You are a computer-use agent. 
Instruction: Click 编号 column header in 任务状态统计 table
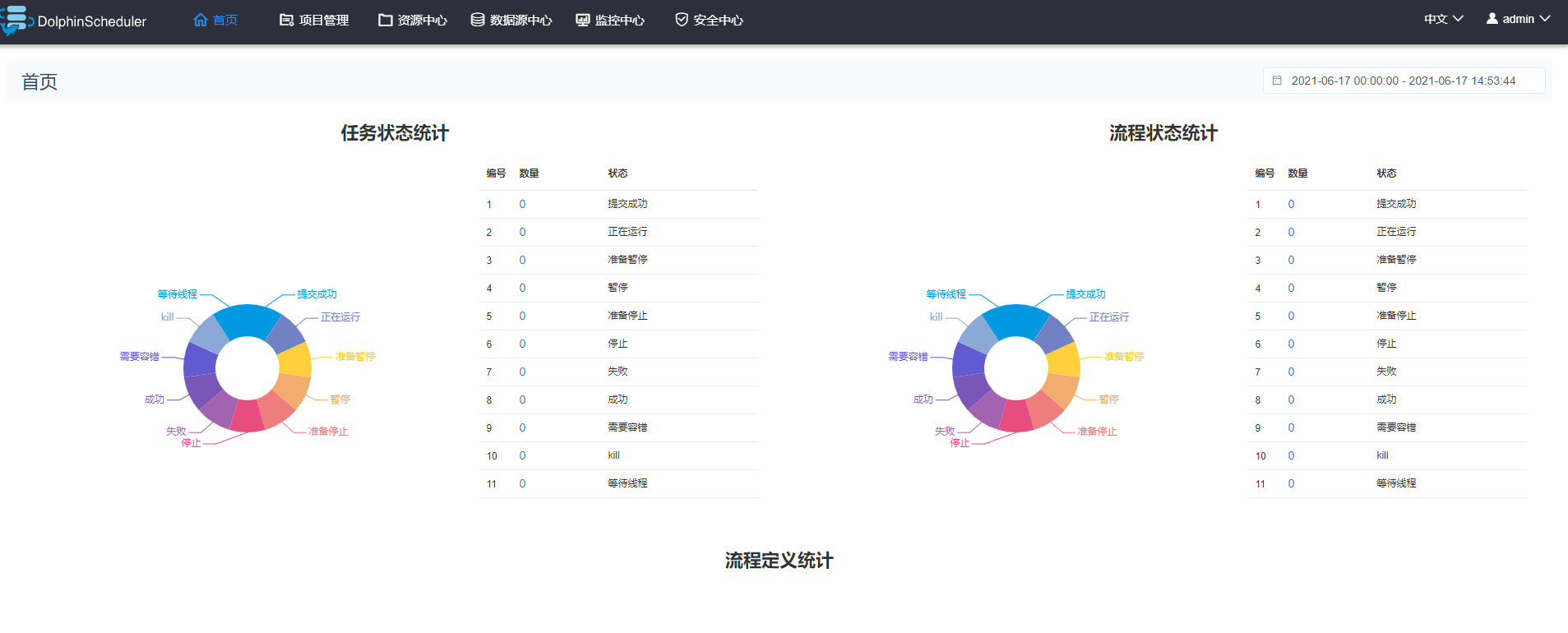(496, 173)
